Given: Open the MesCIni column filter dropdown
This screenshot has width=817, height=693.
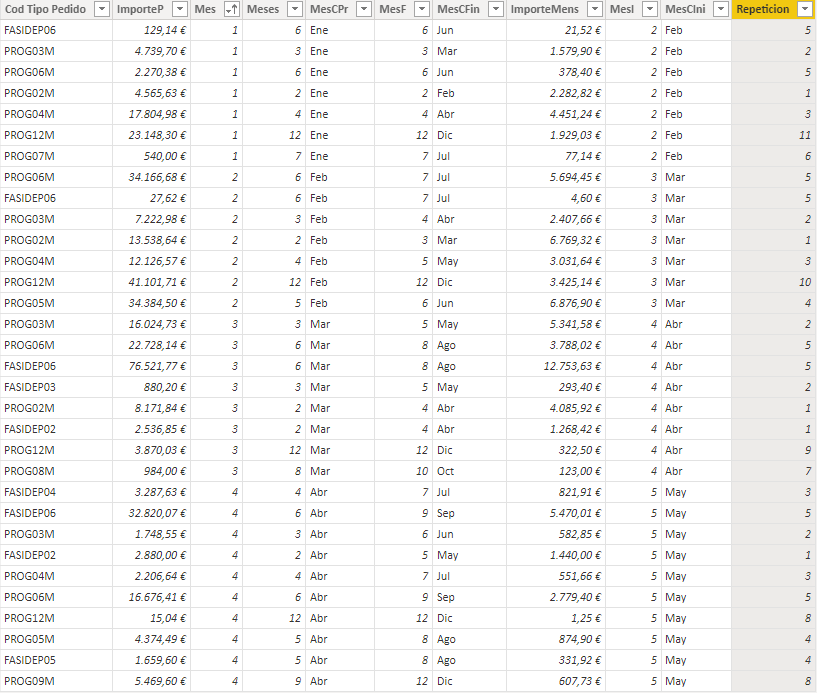Looking at the screenshot, I should click(x=721, y=9).
